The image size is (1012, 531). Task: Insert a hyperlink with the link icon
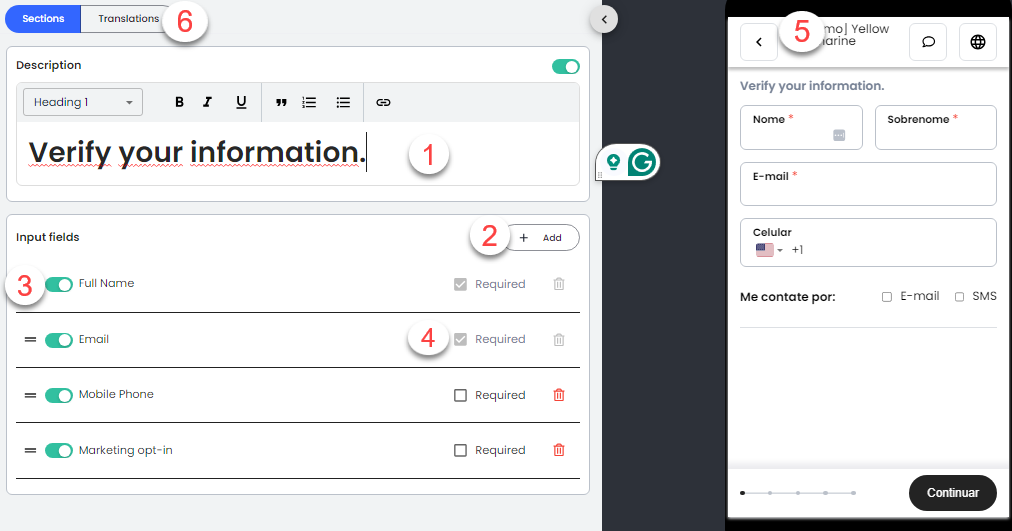(383, 102)
